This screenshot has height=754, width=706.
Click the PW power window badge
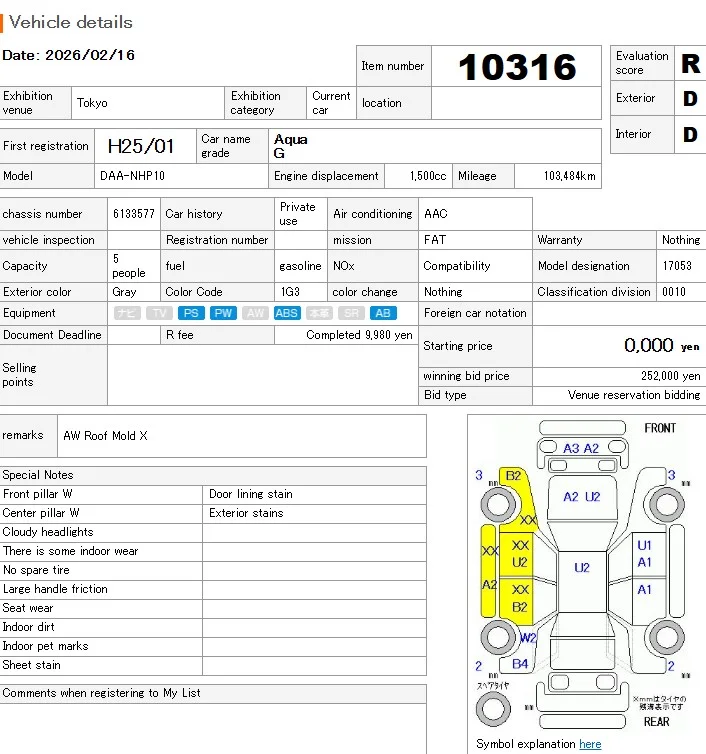pyautogui.click(x=223, y=313)
